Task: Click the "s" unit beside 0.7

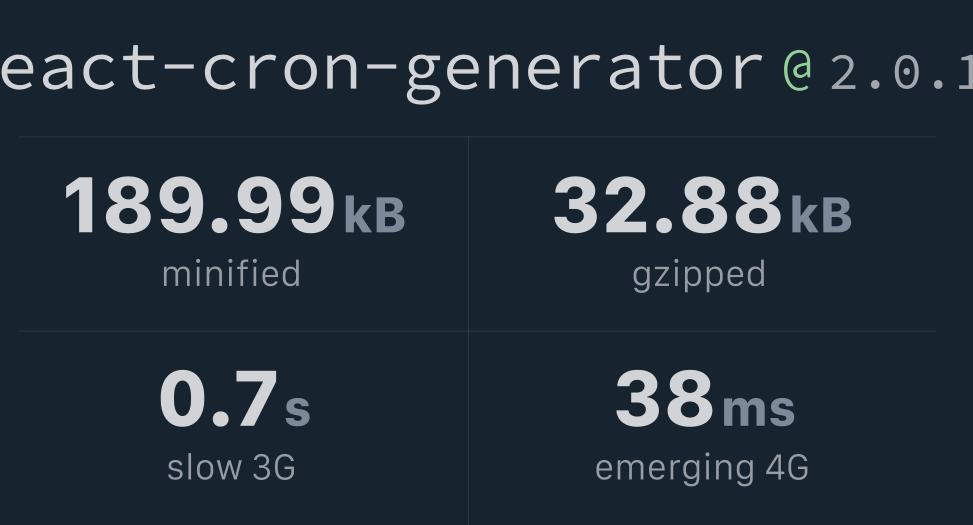Action: 298,409
